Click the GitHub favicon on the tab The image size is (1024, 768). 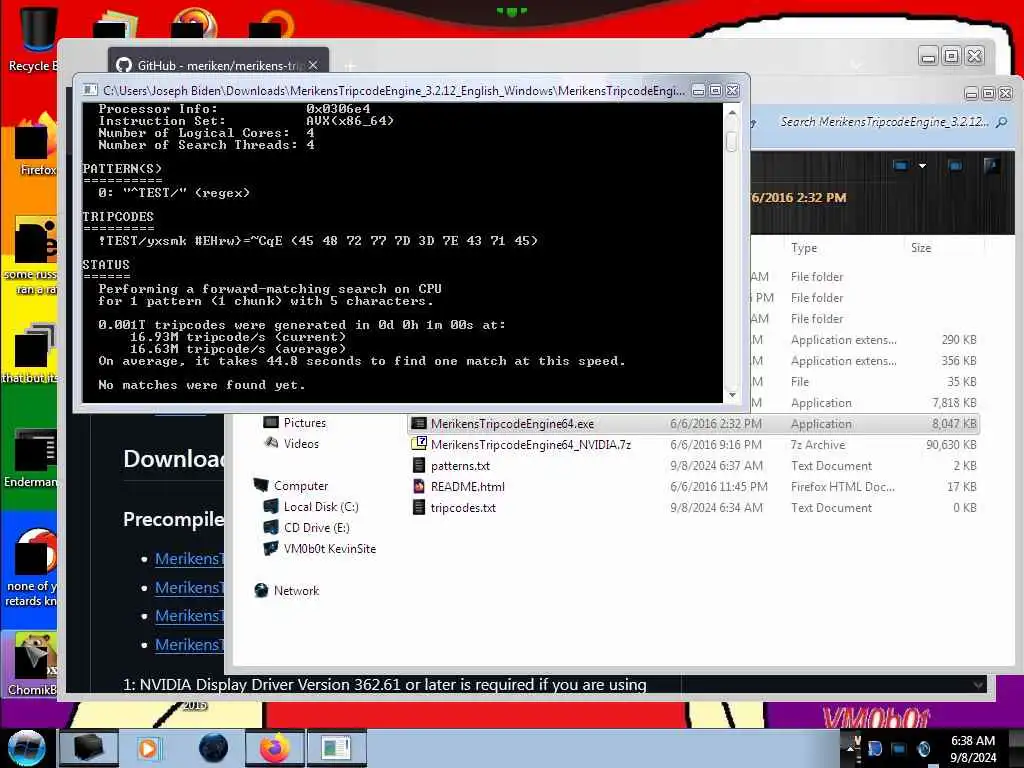click(x=123, y=65)
